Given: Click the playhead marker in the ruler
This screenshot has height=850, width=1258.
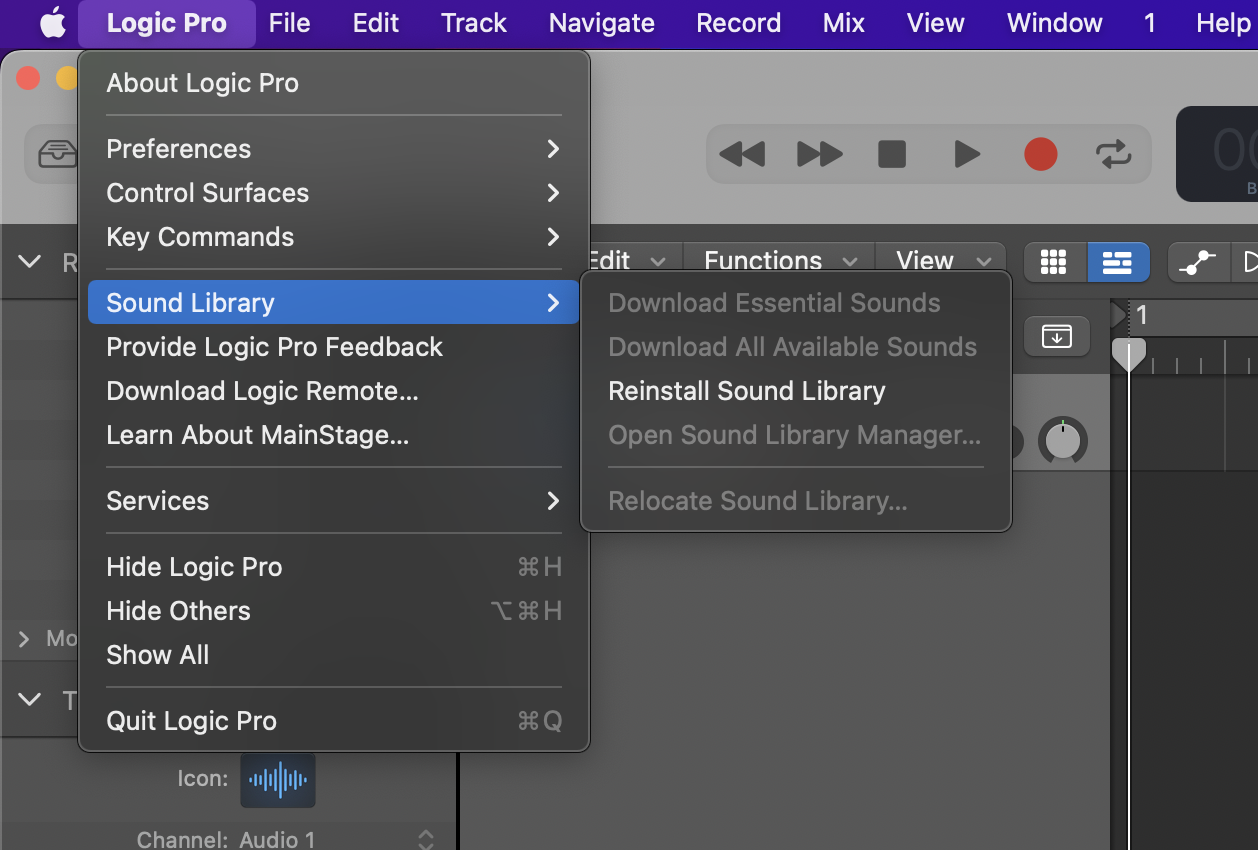Looking at the screenshot, I should click(x=1129, y=354).
